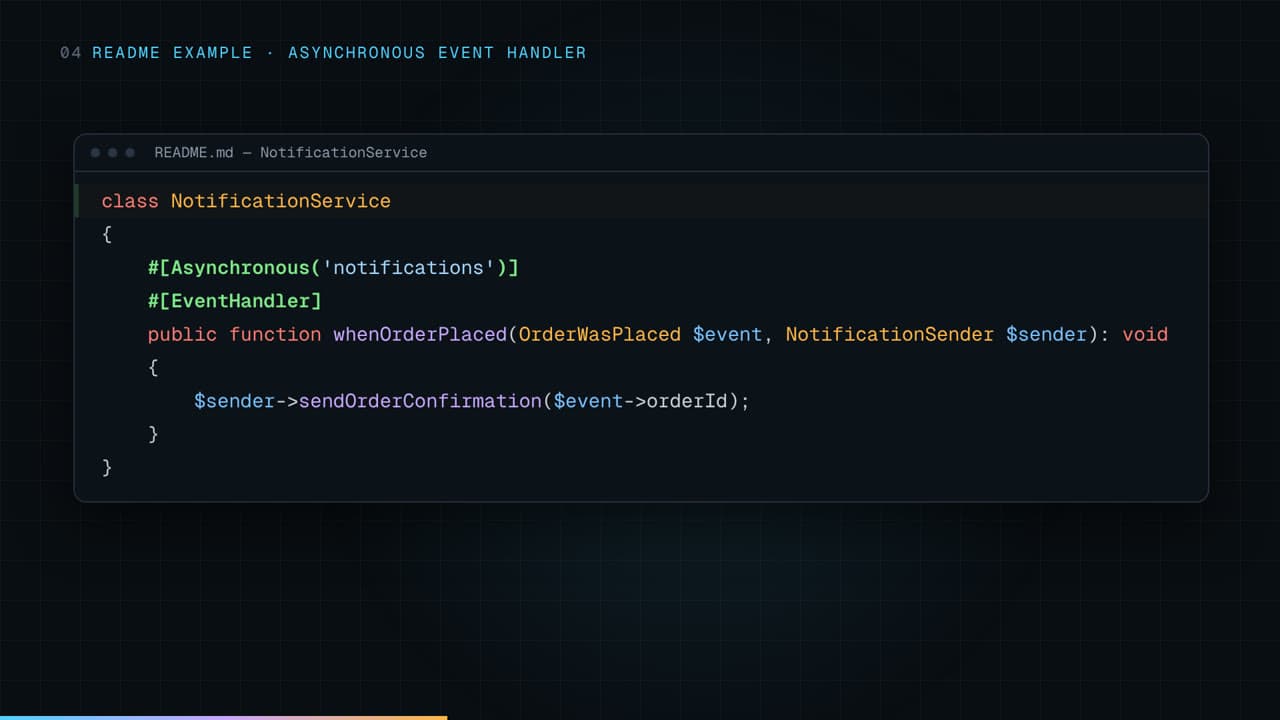Click the sendOrderConfirmation method call
This screenshot has height=720, width=1280.
click(420, 401)
